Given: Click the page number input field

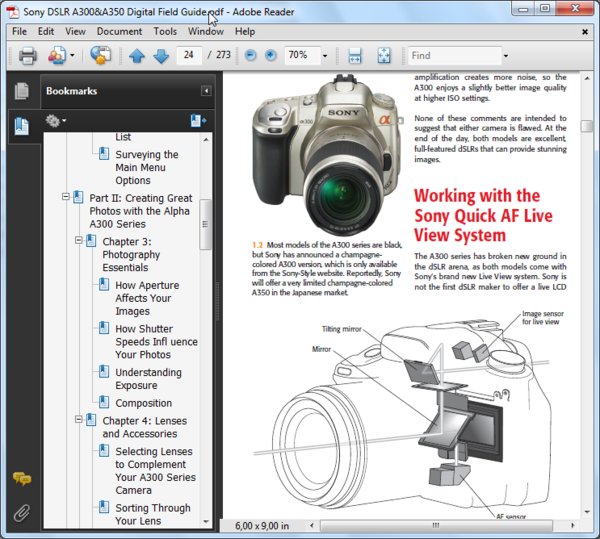Looking at the screenshot, I should [x=188, y=55].
